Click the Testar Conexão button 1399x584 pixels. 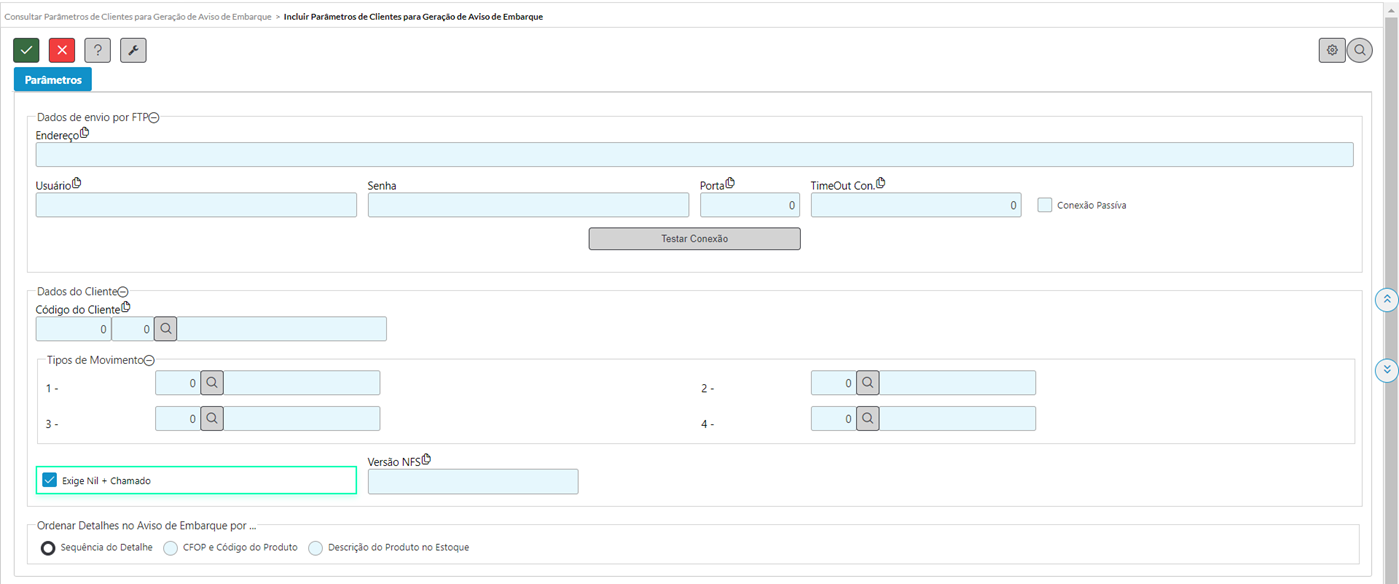click(x=694, y=239)
